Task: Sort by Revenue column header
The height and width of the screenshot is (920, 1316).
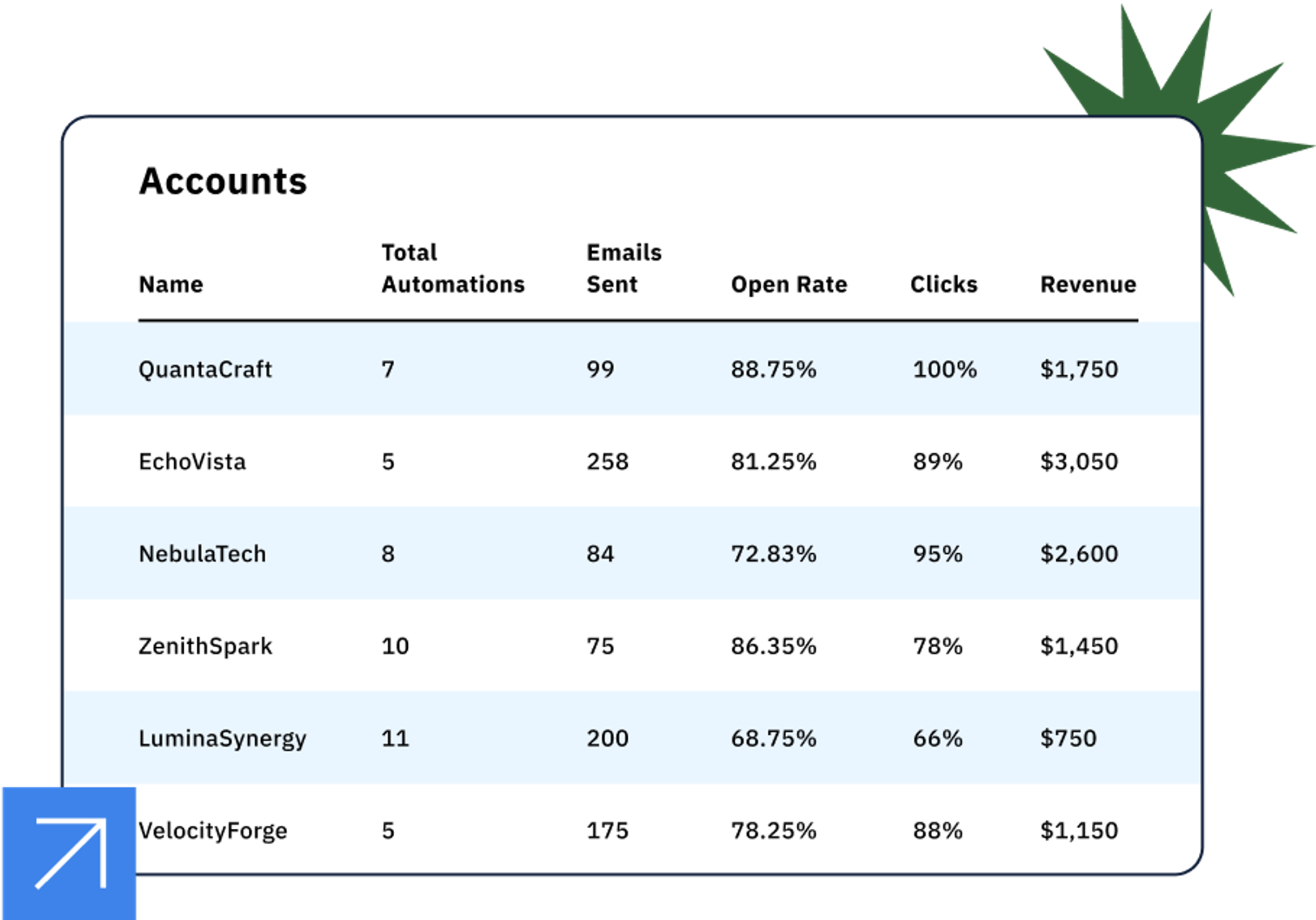Action: point(1088,285)
